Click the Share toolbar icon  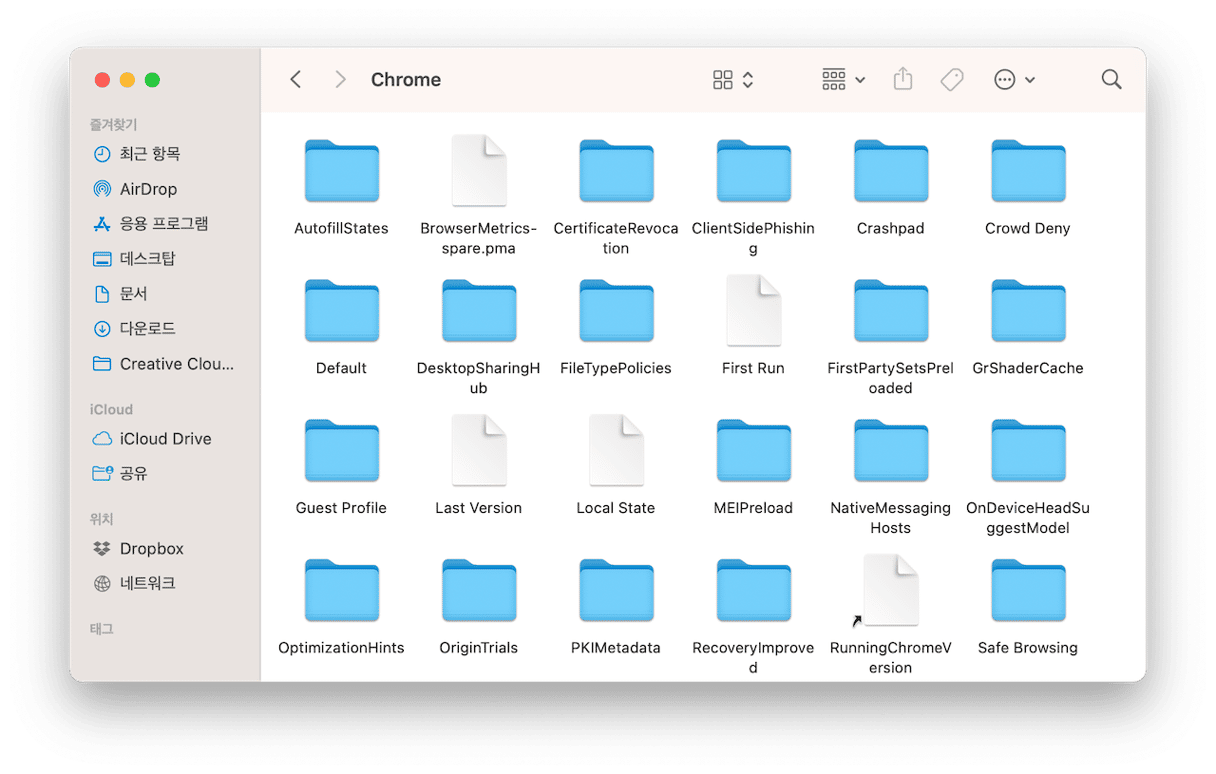coord(903,78)
